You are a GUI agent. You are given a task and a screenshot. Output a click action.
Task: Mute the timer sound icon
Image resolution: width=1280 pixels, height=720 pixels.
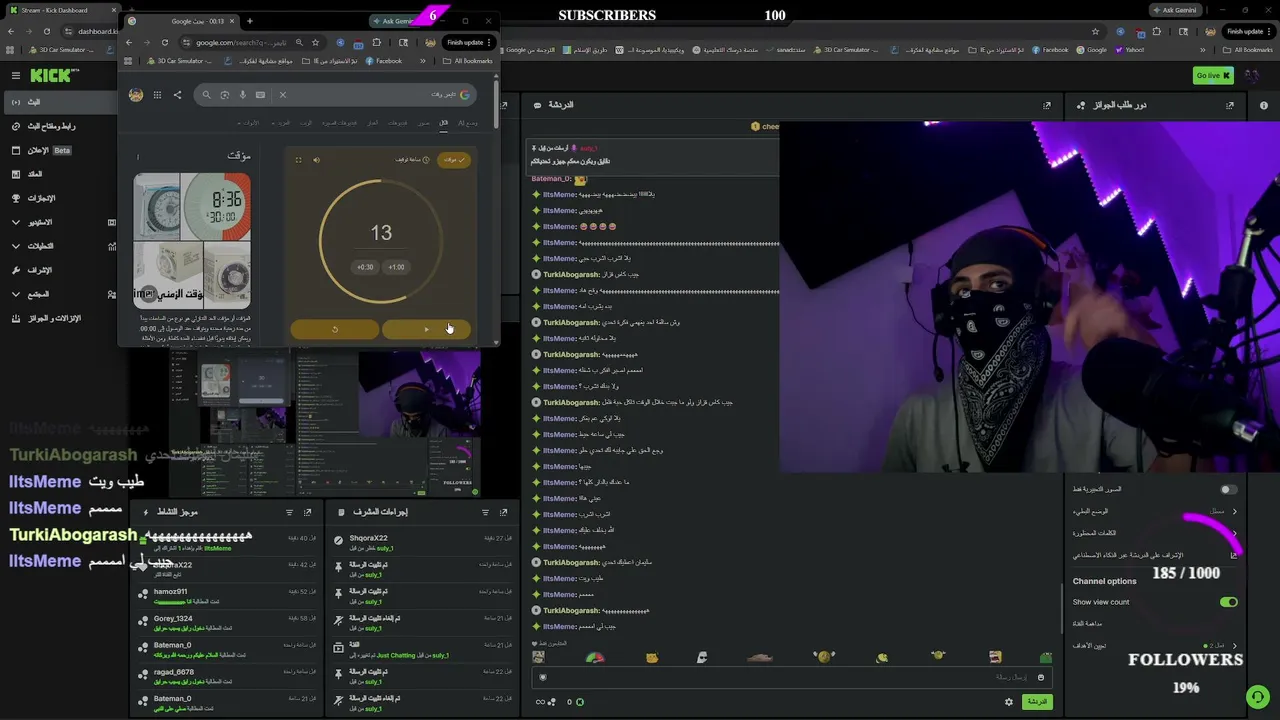coord(316,160)
